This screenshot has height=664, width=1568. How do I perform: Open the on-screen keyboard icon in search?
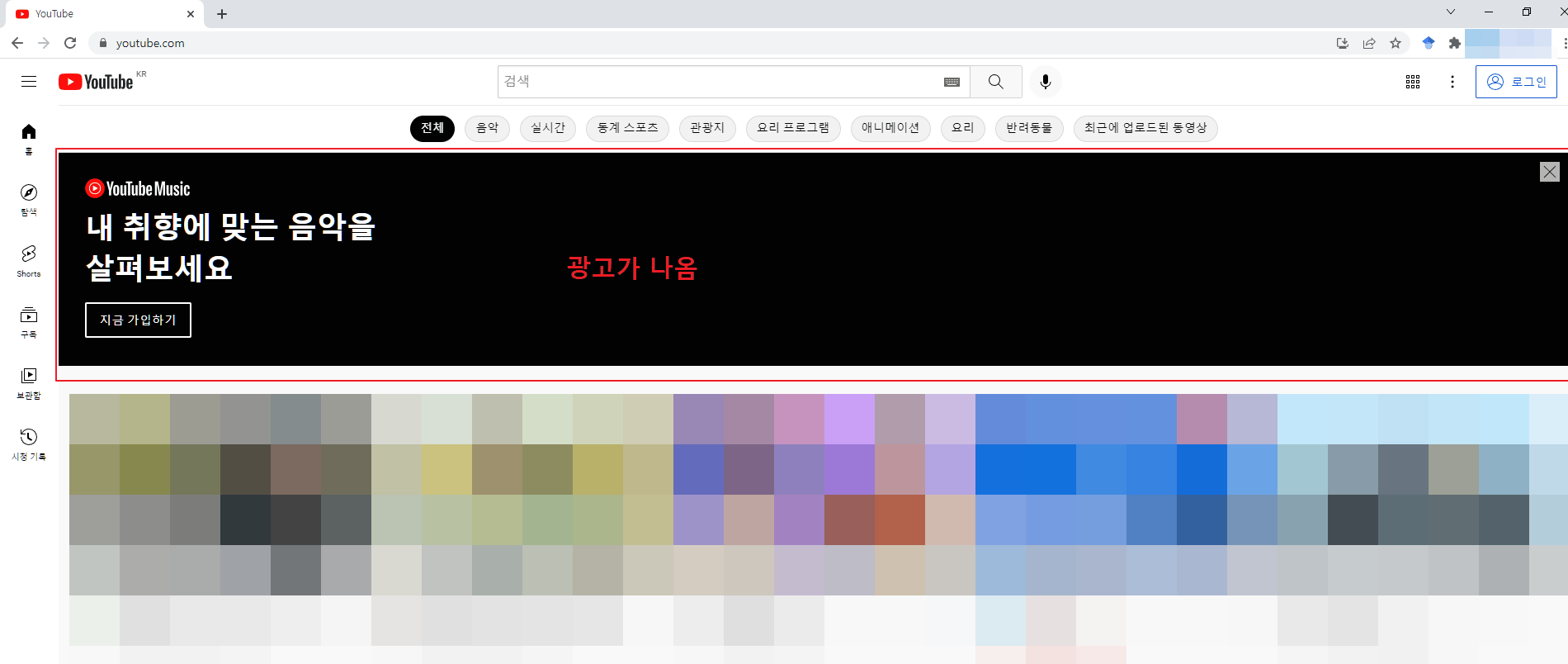click(x=952, y=82)
